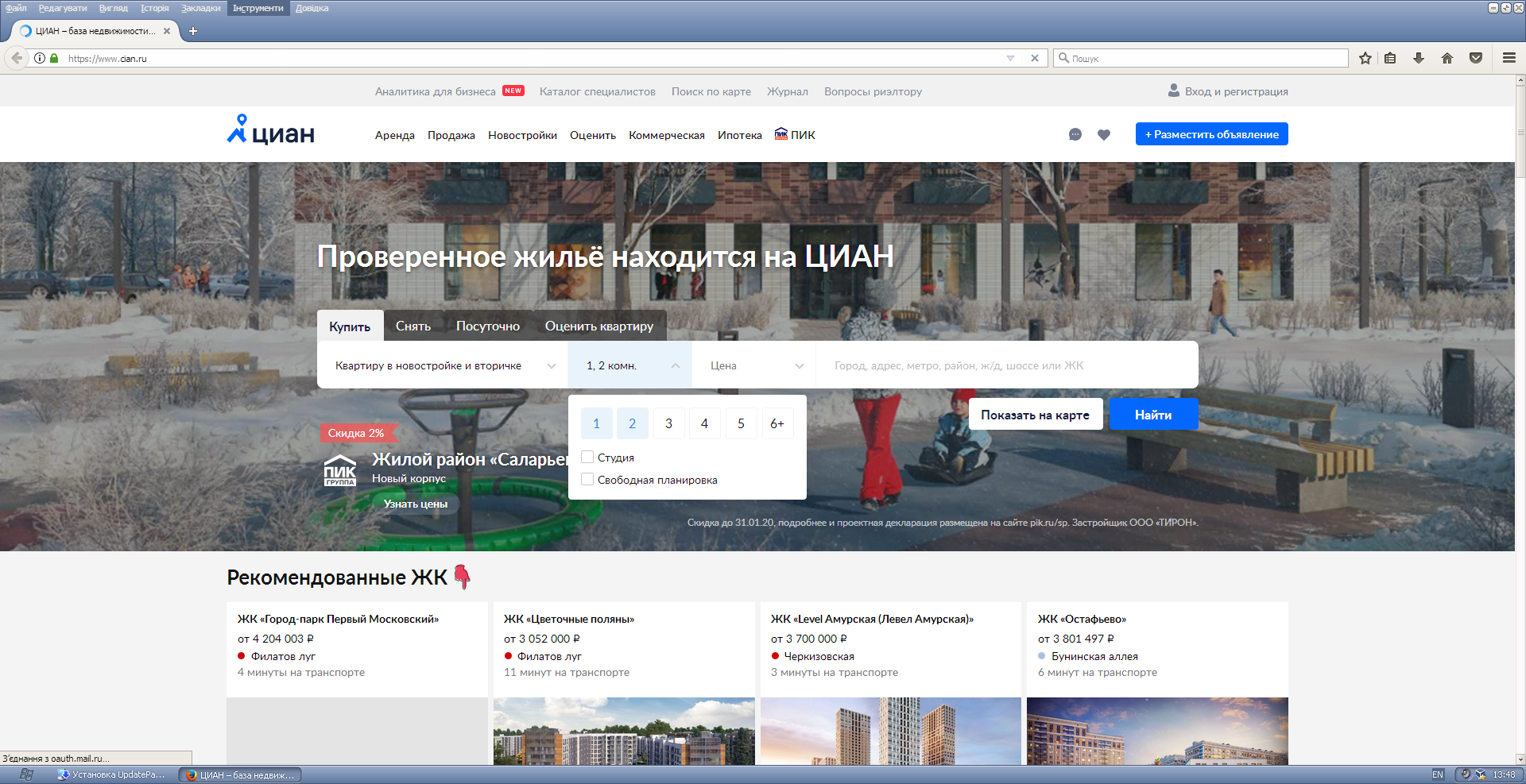1526x784 pixels.
Task: Open the Файл menu
Action: 16,8
